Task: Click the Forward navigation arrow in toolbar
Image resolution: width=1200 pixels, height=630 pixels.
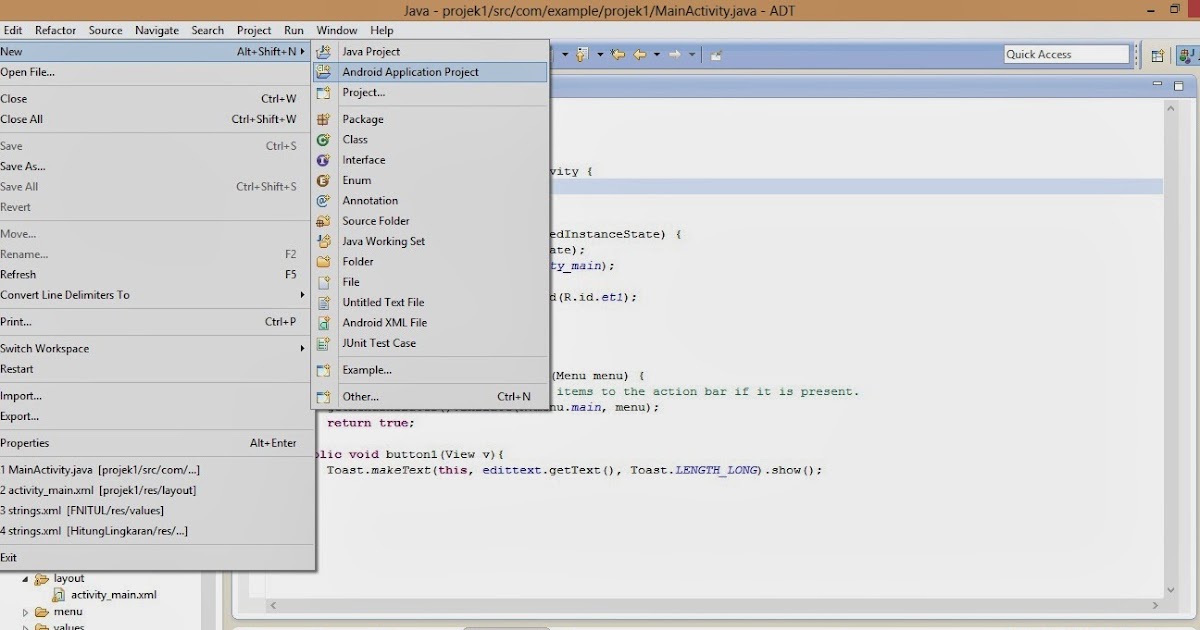Action: (675, 54)
